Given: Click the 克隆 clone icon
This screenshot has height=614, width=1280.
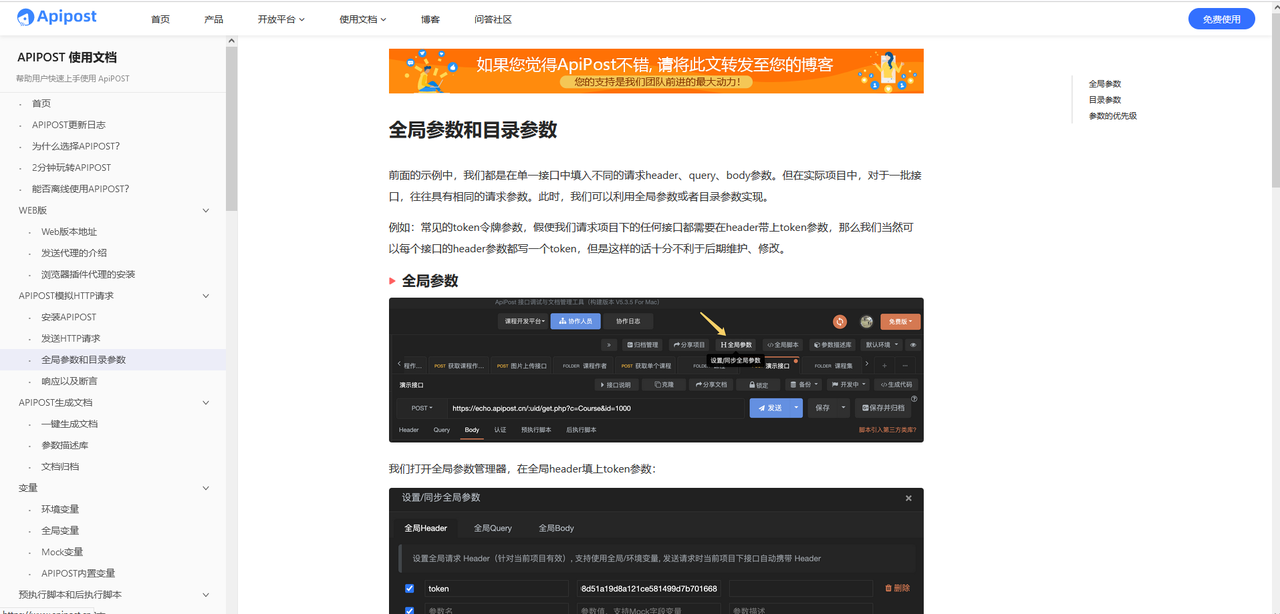Looking at the screenshot, I should [658, 383].
